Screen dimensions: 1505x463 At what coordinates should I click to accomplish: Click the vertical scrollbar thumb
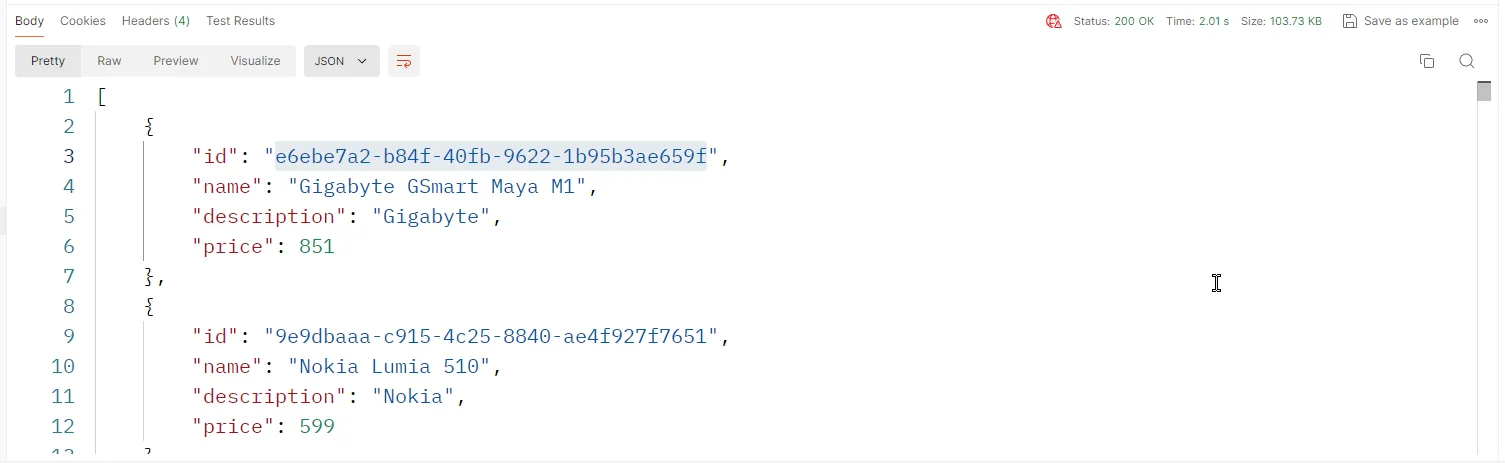[1484, 92]
